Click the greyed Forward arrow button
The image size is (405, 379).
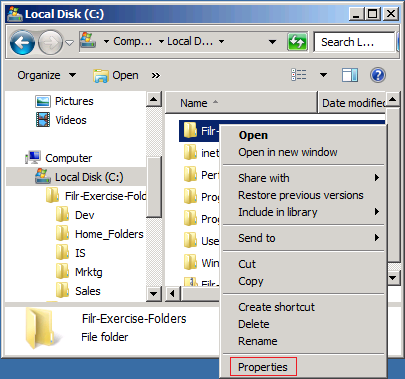tap(50, 42)
